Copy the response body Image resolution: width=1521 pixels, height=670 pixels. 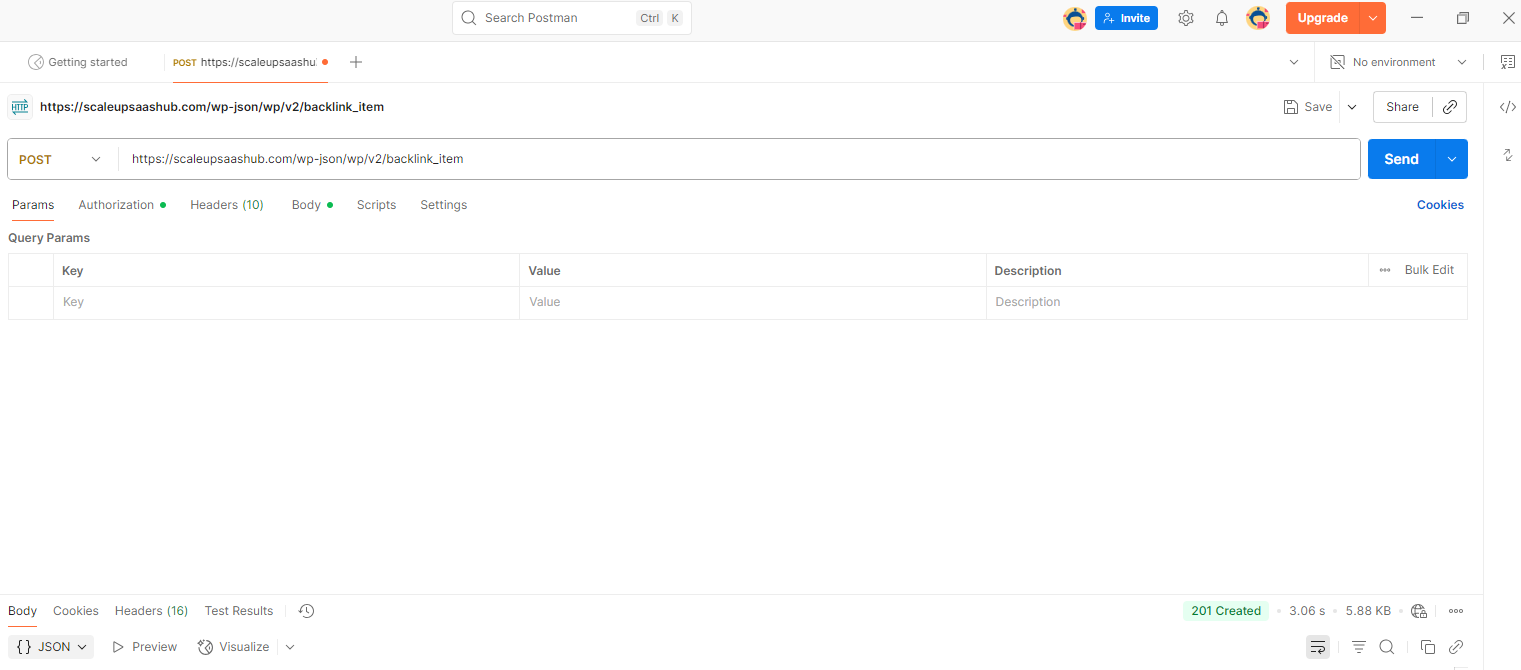click(1428, 647)
